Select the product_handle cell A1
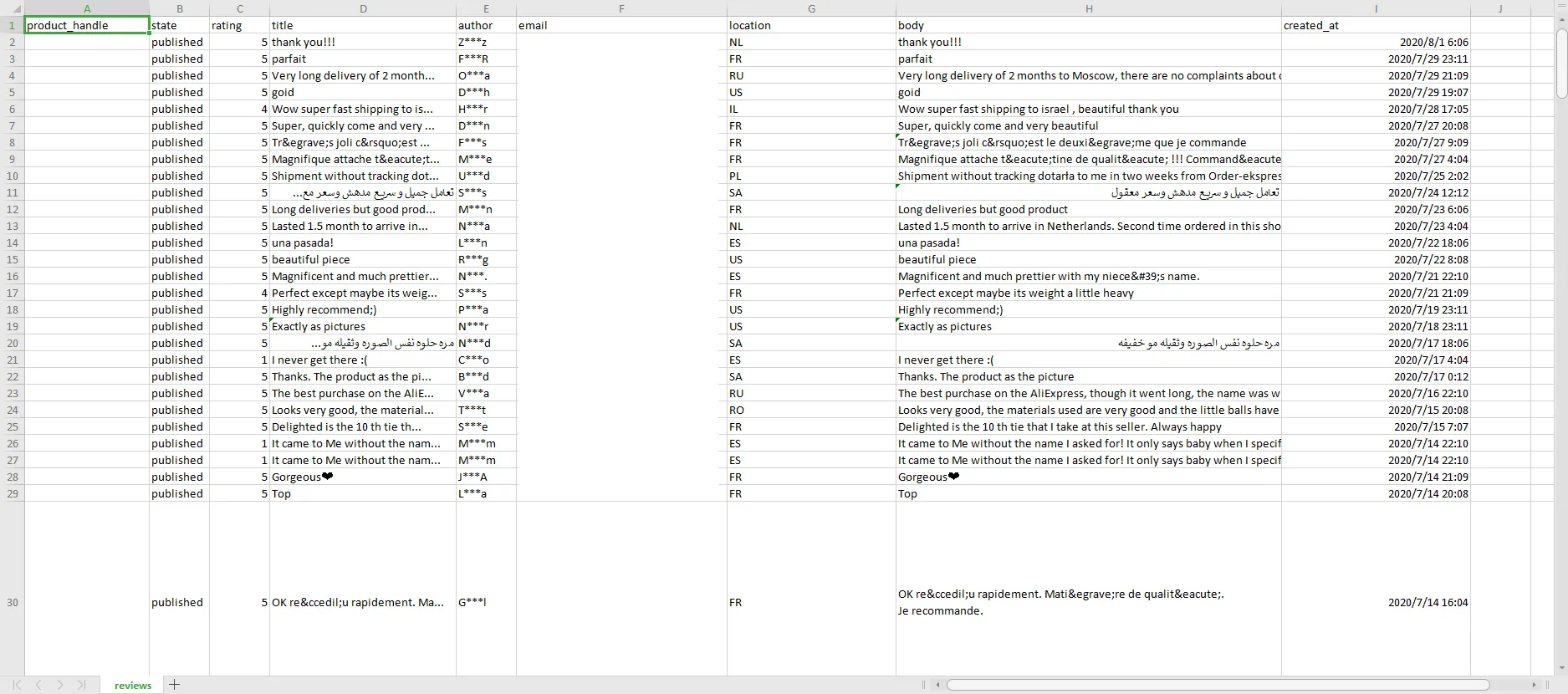 pyautogui.click(x=87, y=25)
